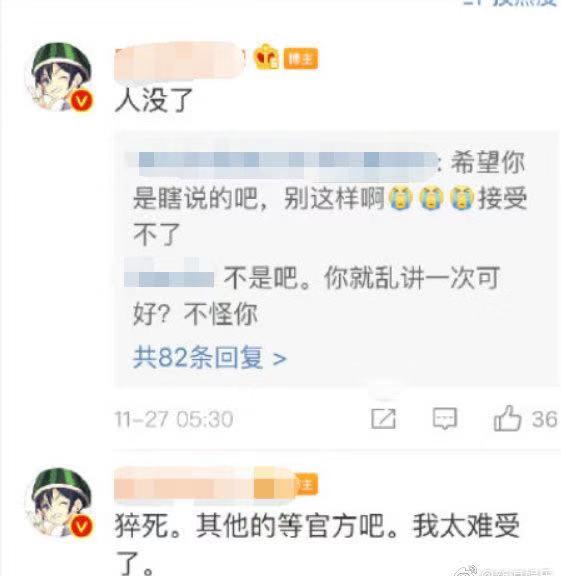Click the forward/share icon under the first comment
This screenshot has width=561, height=576.
pyautogui.click(x=383, y=418)
